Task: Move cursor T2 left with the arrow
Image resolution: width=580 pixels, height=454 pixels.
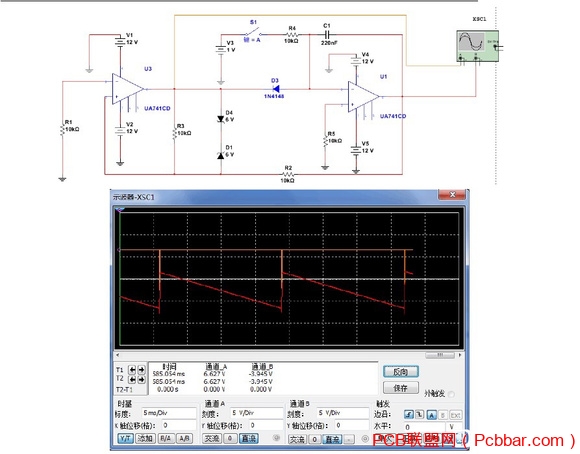Action: tap(132, 379)
